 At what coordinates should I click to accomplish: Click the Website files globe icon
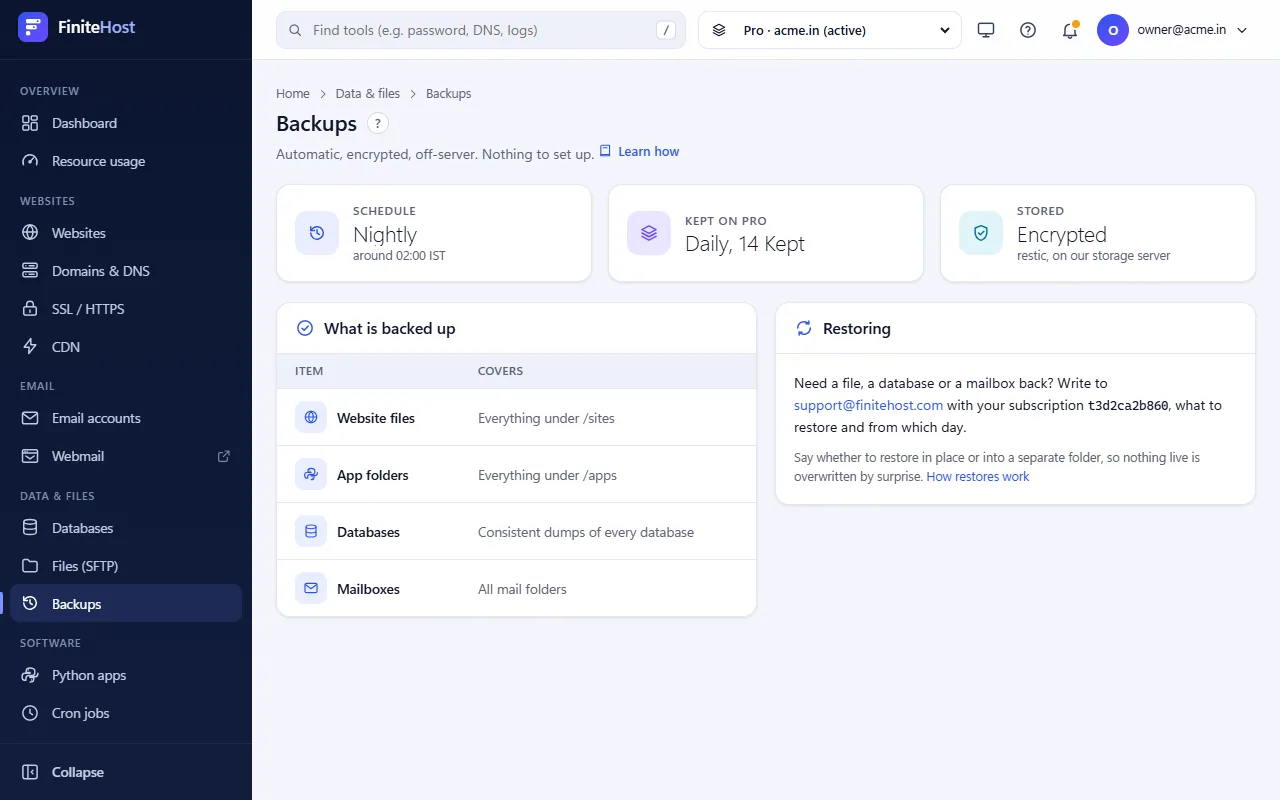[311, 417]
